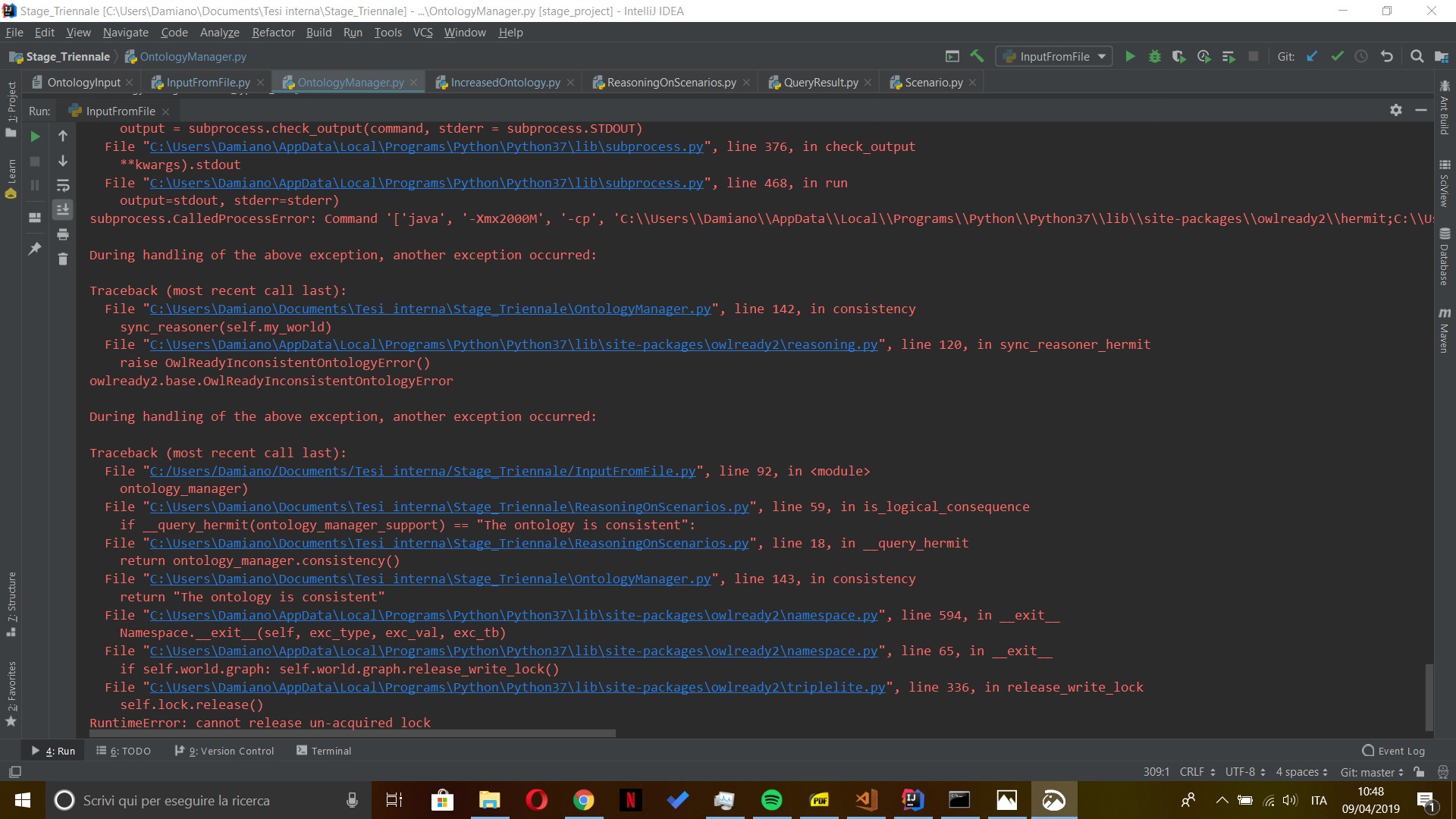The image size is (1456, 819).
Task: Open the Terminal tool window button
Action: (324, 751)
